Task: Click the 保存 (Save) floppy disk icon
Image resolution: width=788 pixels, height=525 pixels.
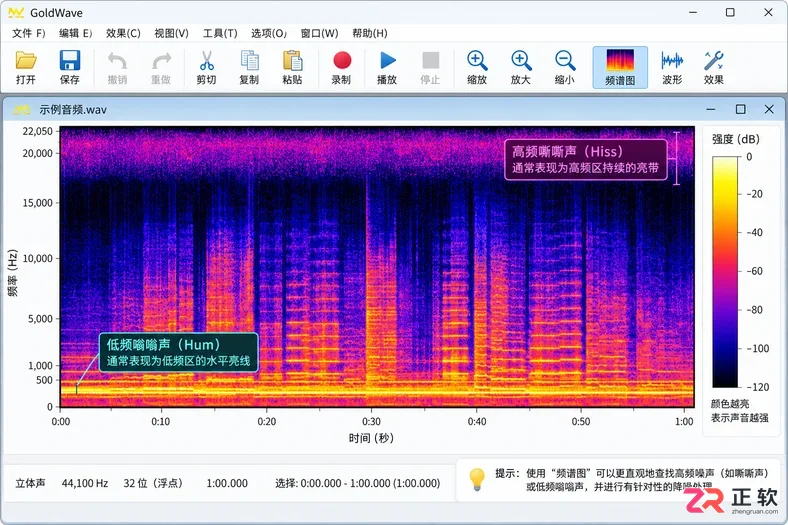Action: [x=70, y=60]
